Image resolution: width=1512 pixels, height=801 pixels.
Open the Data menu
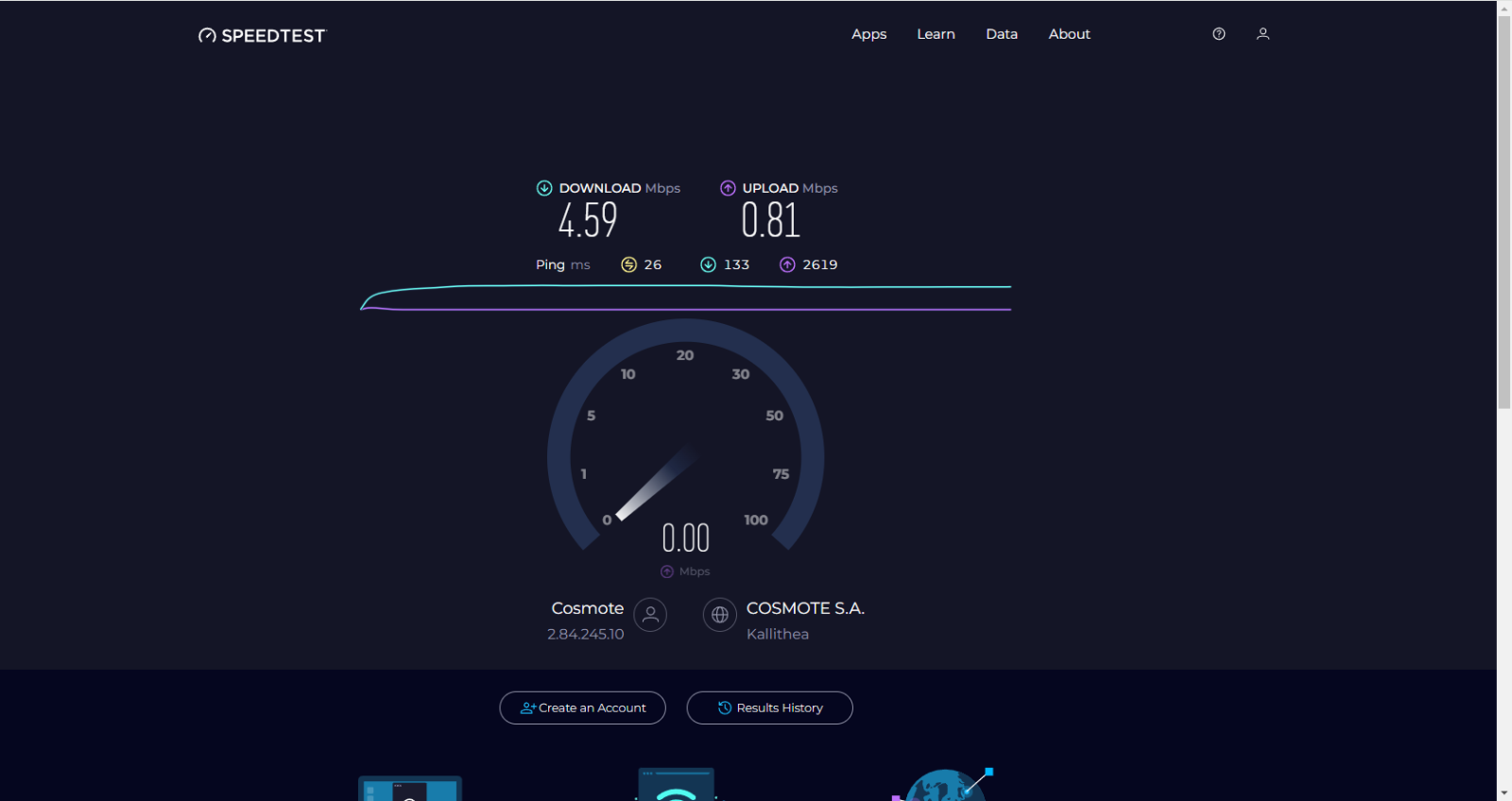[x=1002, y=34]
